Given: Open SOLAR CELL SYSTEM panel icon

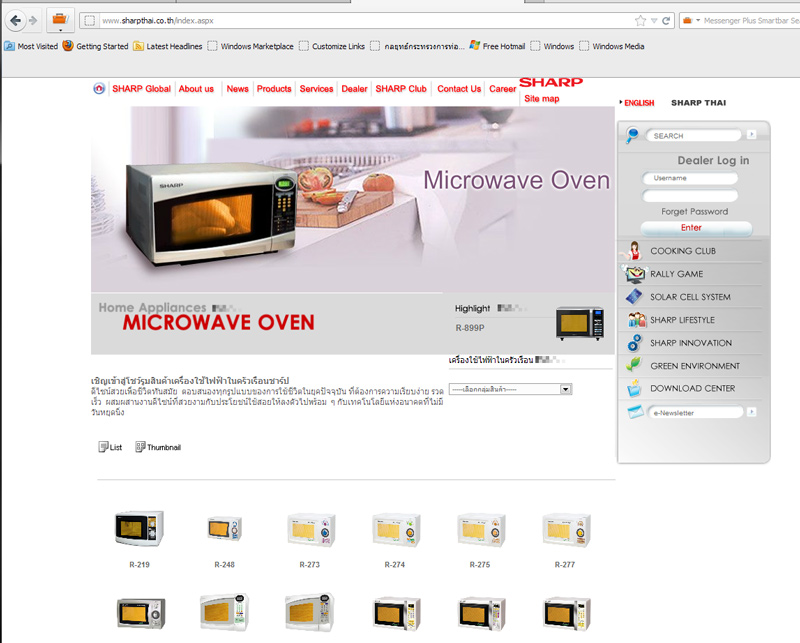Looking at the screenshot, I should pos(634,296).
